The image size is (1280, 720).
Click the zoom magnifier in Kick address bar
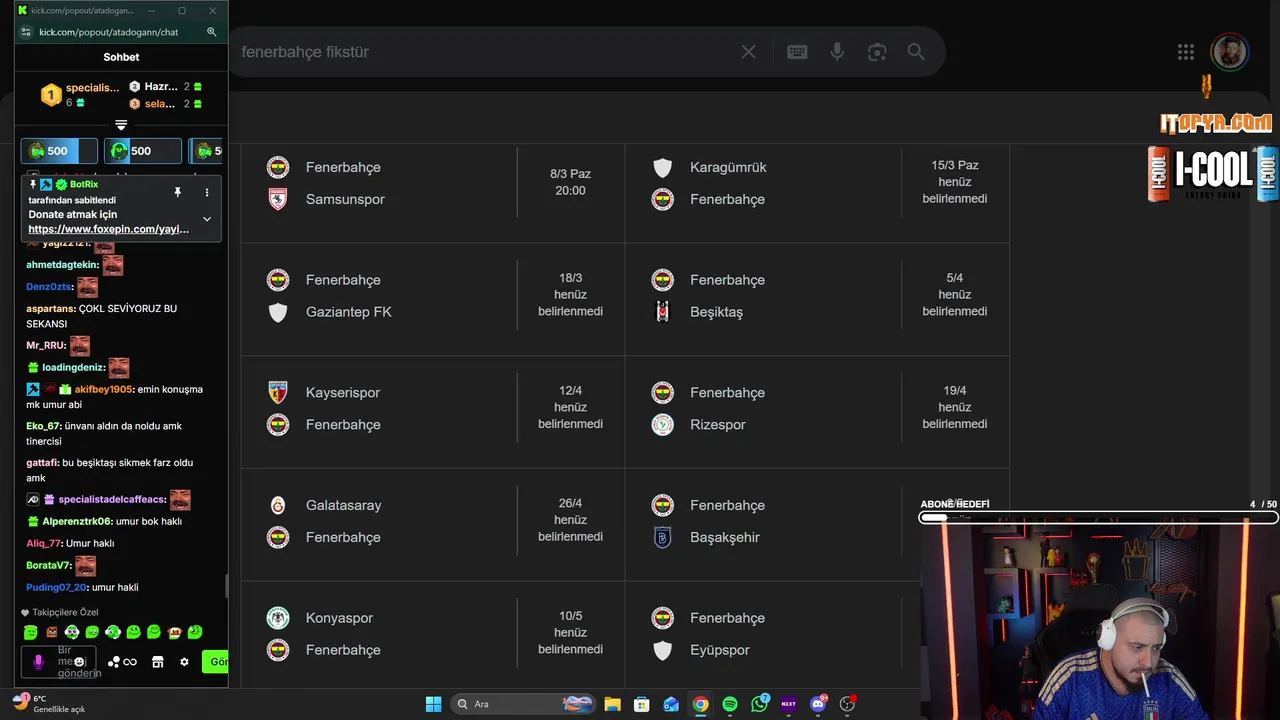(212, 32)
